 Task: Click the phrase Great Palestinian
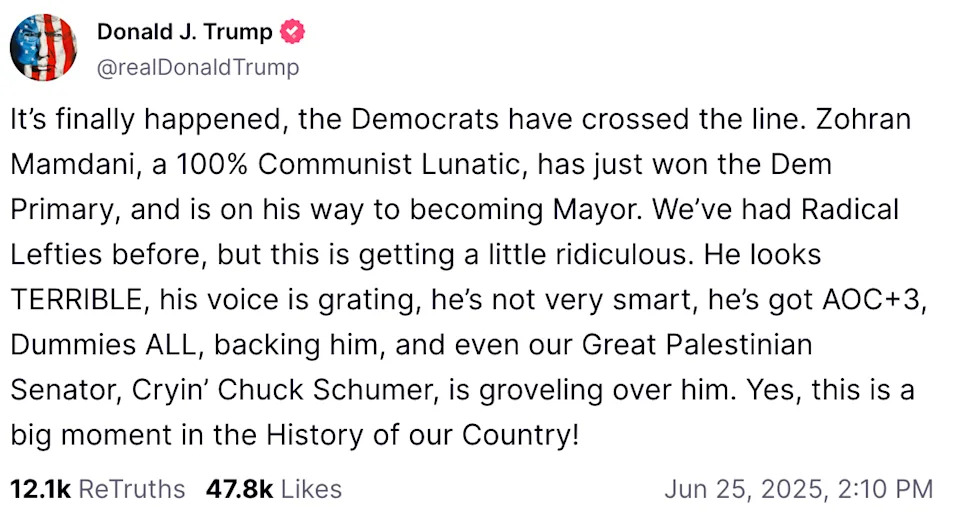(x=697, y=345)
